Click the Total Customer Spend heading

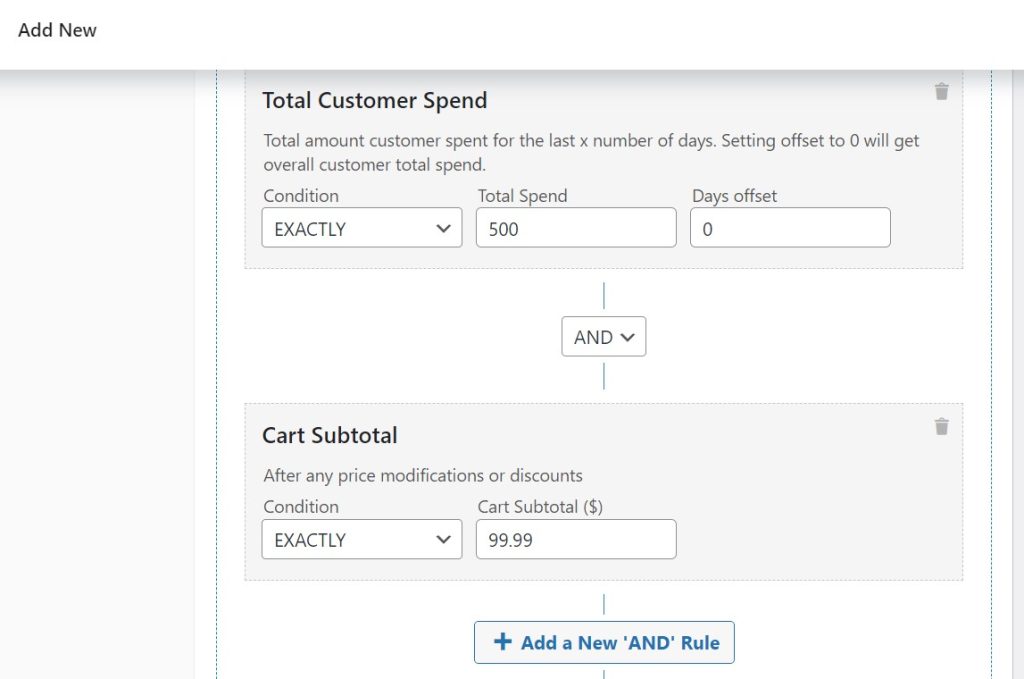click(x=375, y=101)
